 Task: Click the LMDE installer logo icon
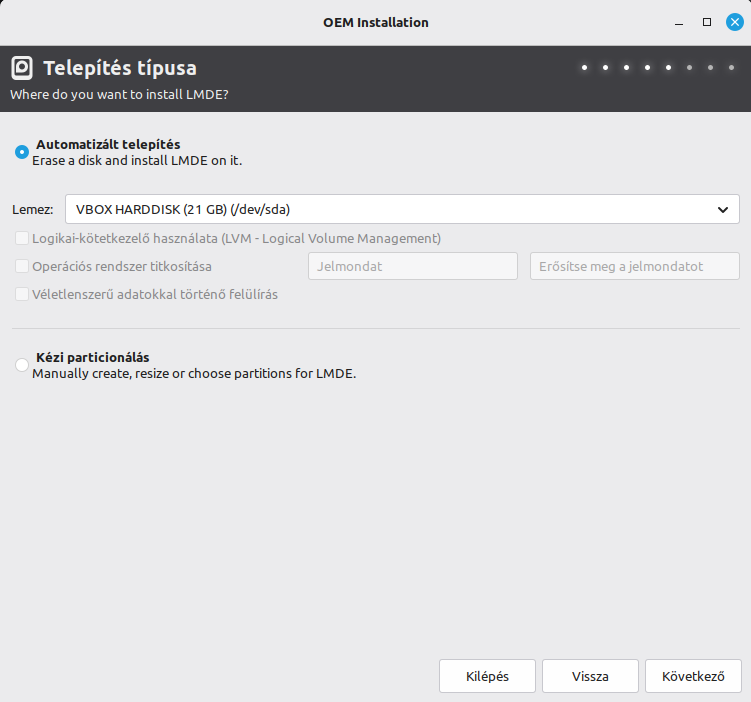22,68
